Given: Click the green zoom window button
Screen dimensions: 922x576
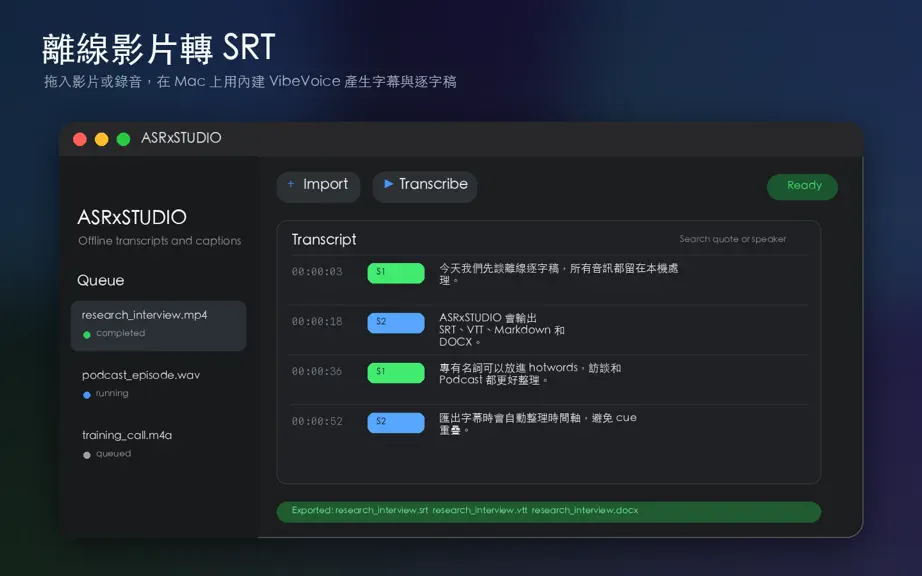Looking at the screenshot, I should click(123, 139).
